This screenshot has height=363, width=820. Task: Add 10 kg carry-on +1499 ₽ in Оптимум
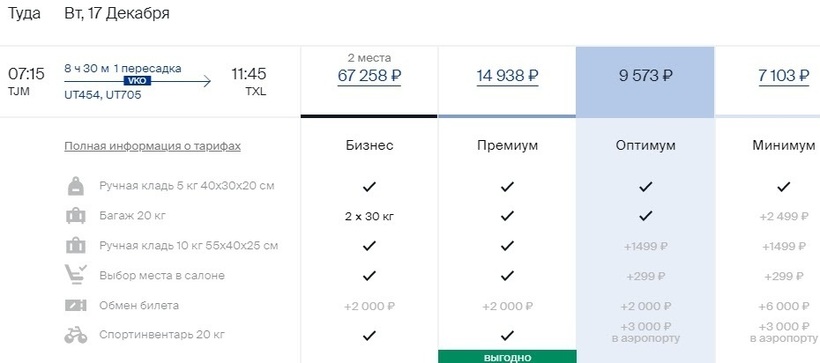click(645, 246)
